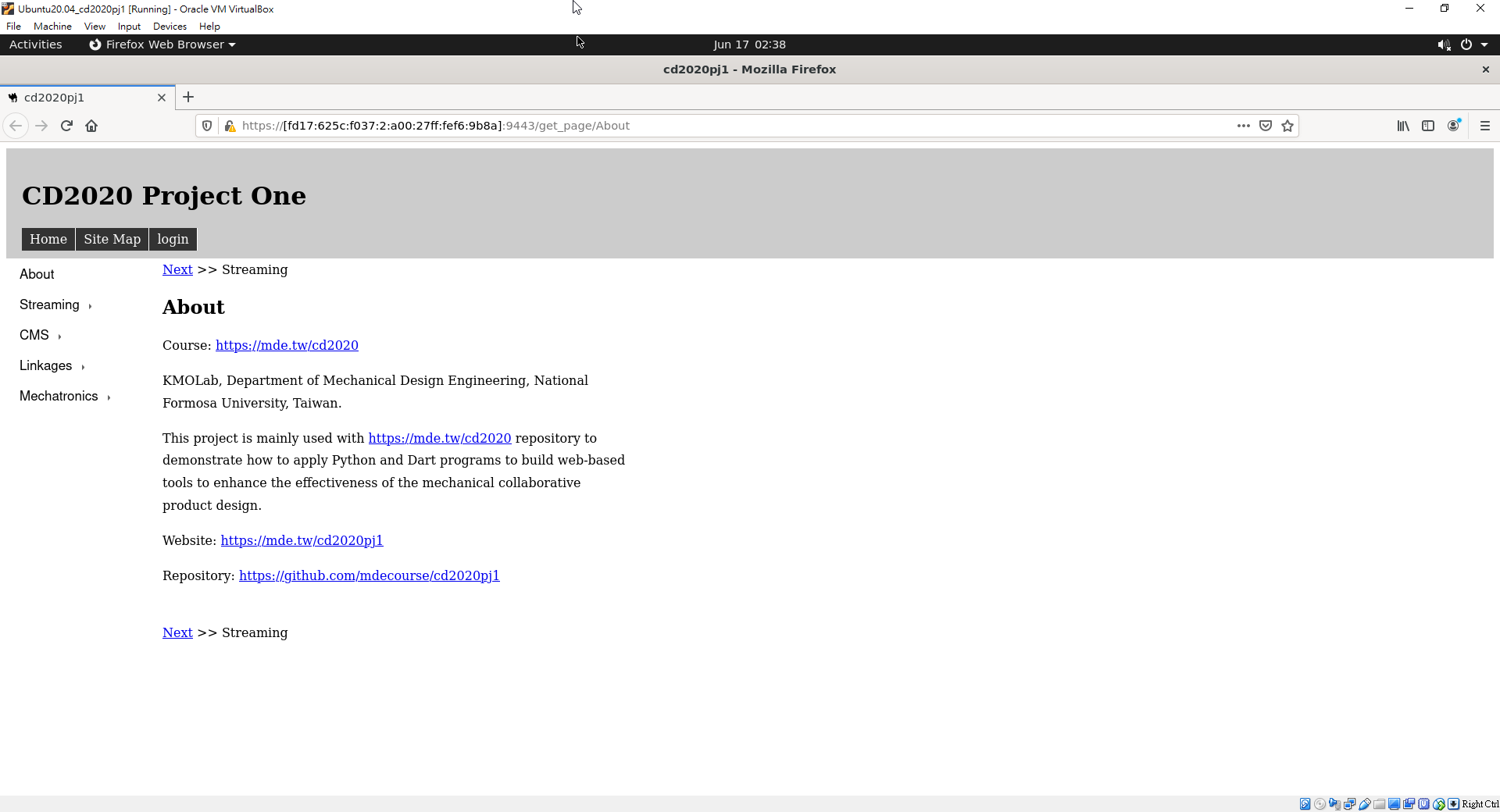Open the Firefox Web Browser app menu

(x=162, y=45)
